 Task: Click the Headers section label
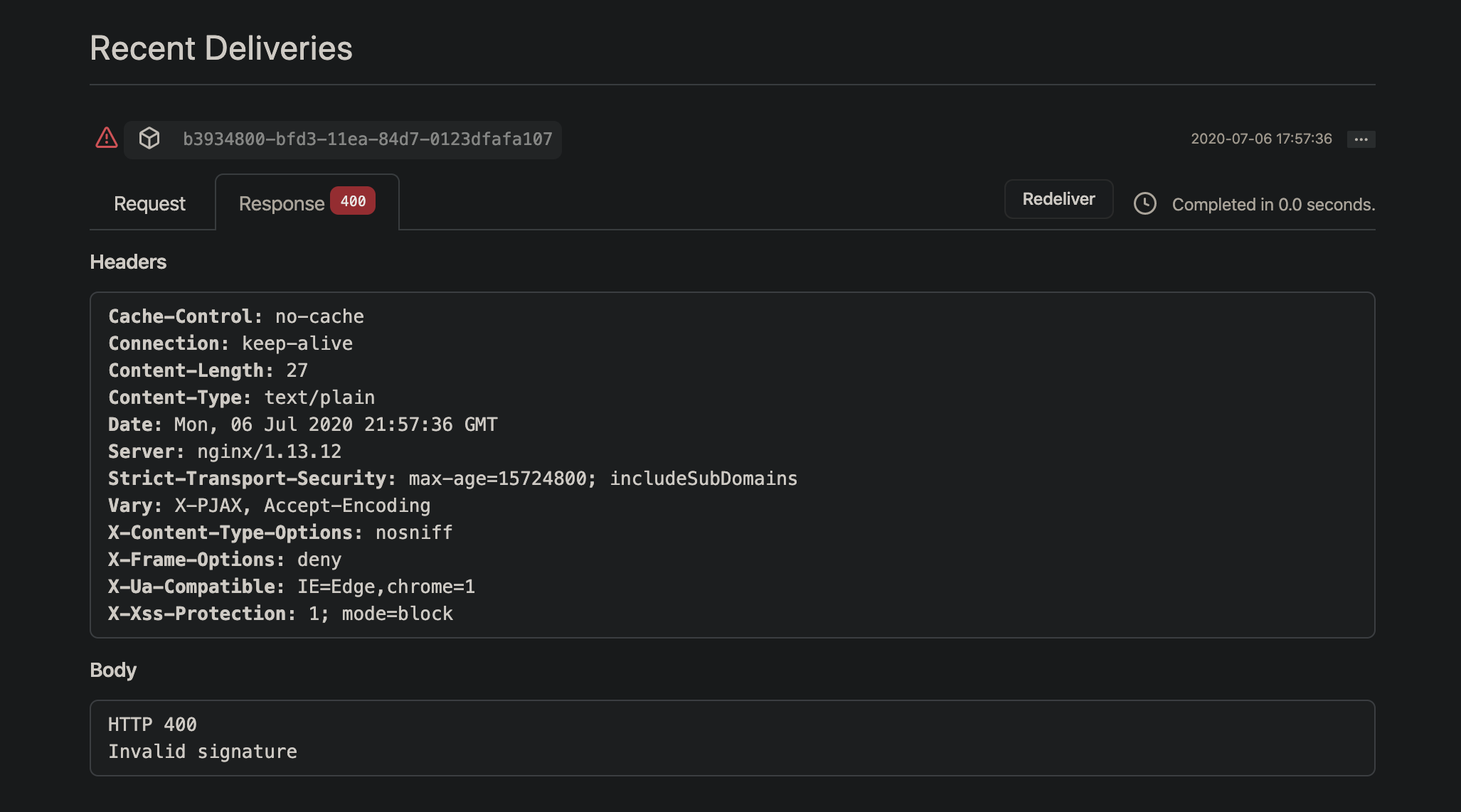pos(128,262)
